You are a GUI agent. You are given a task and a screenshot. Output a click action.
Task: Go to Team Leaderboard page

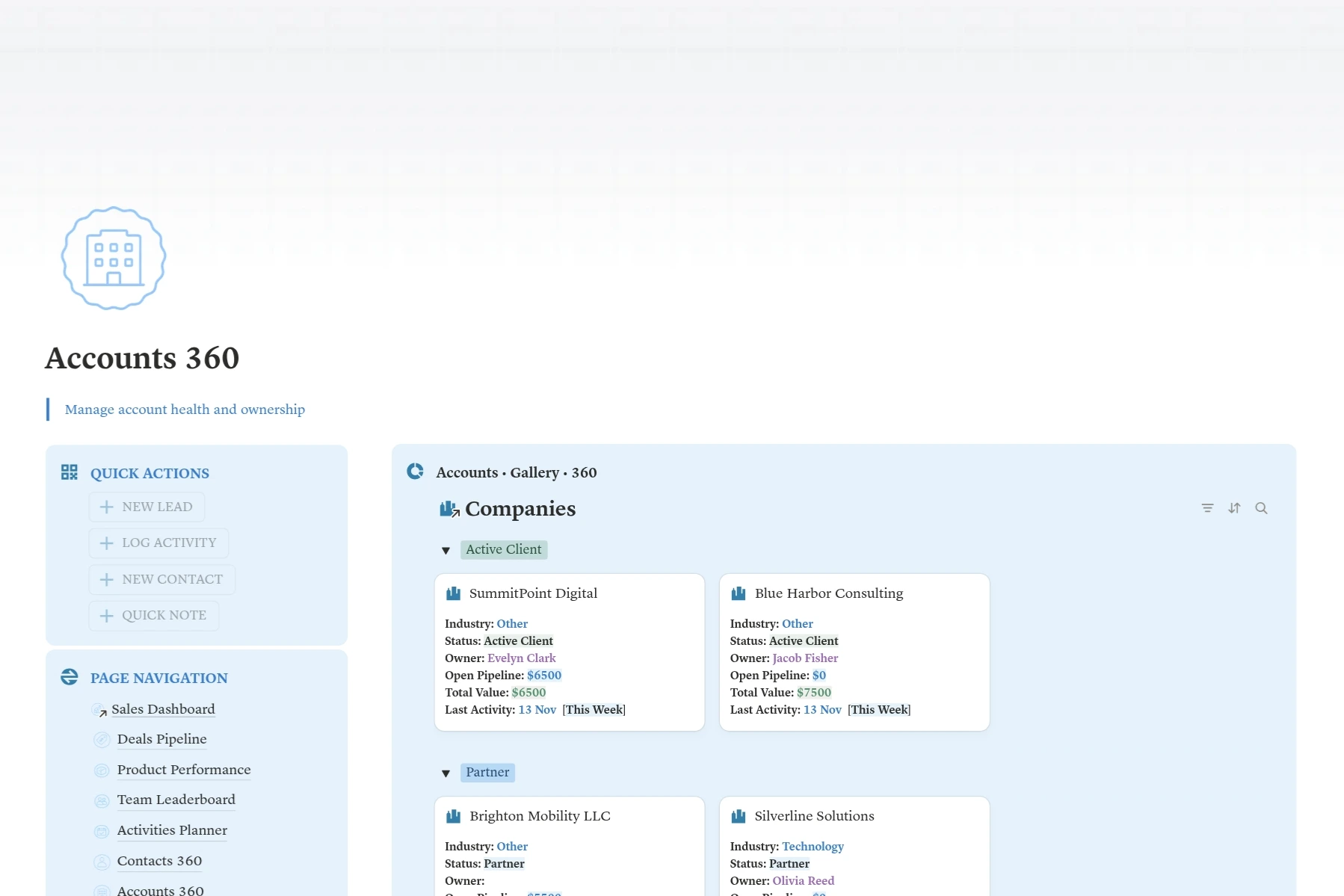(x=176, y=800)
